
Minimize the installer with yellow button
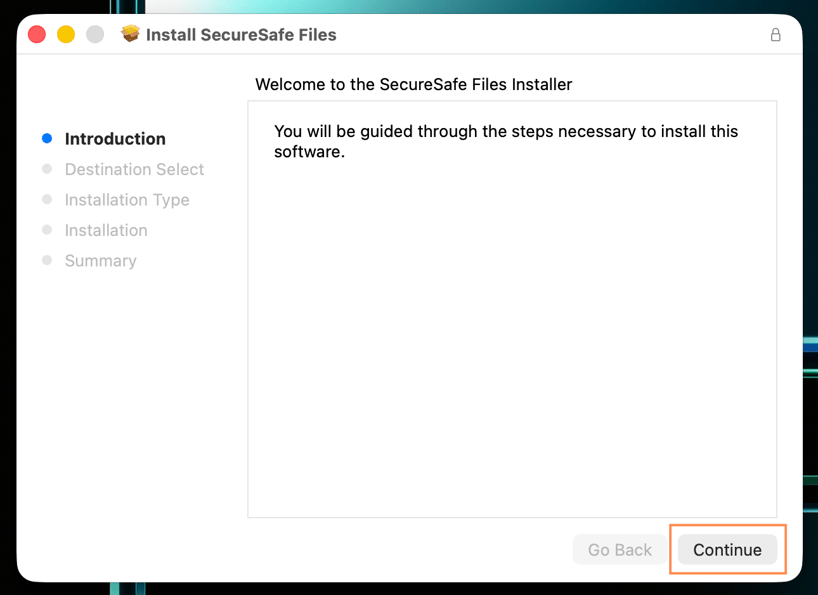coord(66,34)
